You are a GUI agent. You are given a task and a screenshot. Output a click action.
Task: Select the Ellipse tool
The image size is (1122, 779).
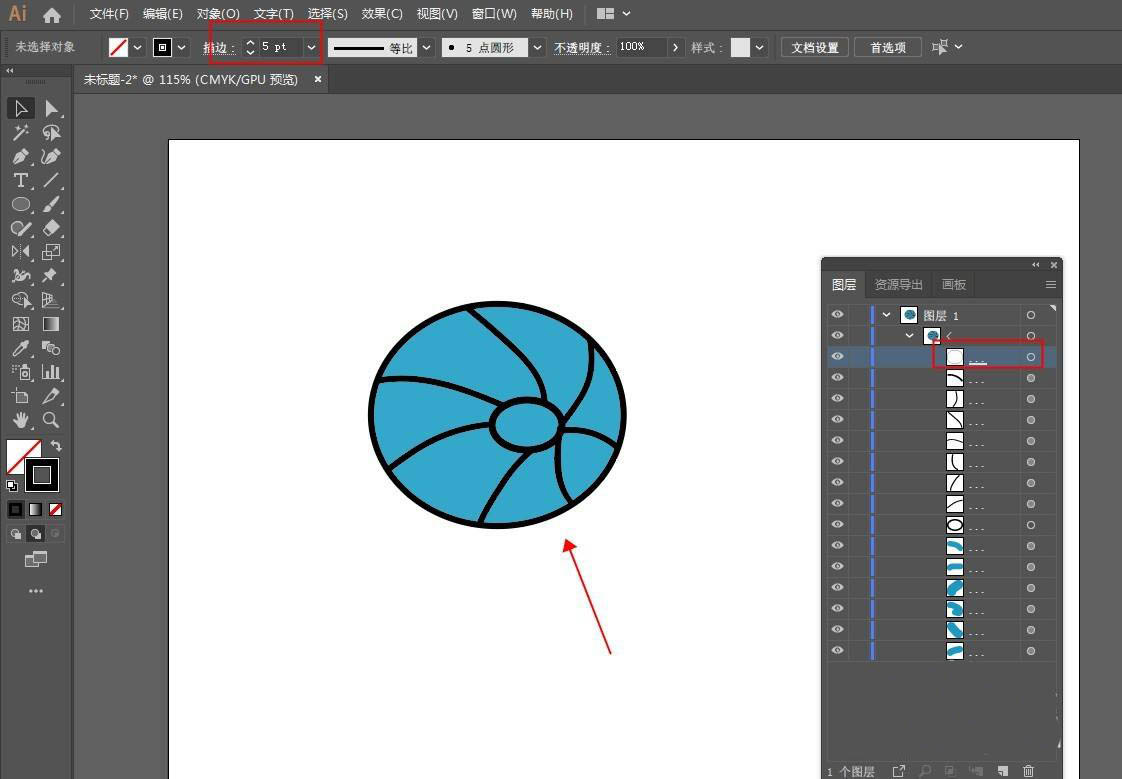(20, 204)
